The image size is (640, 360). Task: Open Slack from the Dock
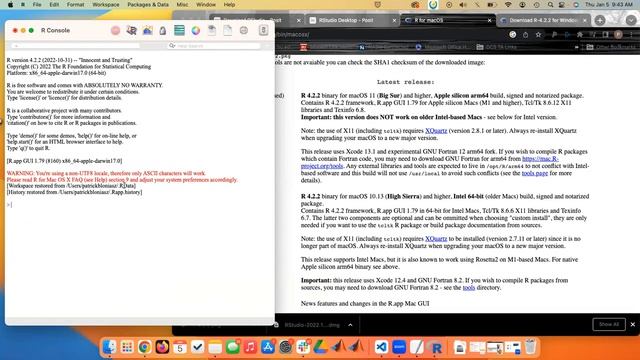click(x=303, y=347)
